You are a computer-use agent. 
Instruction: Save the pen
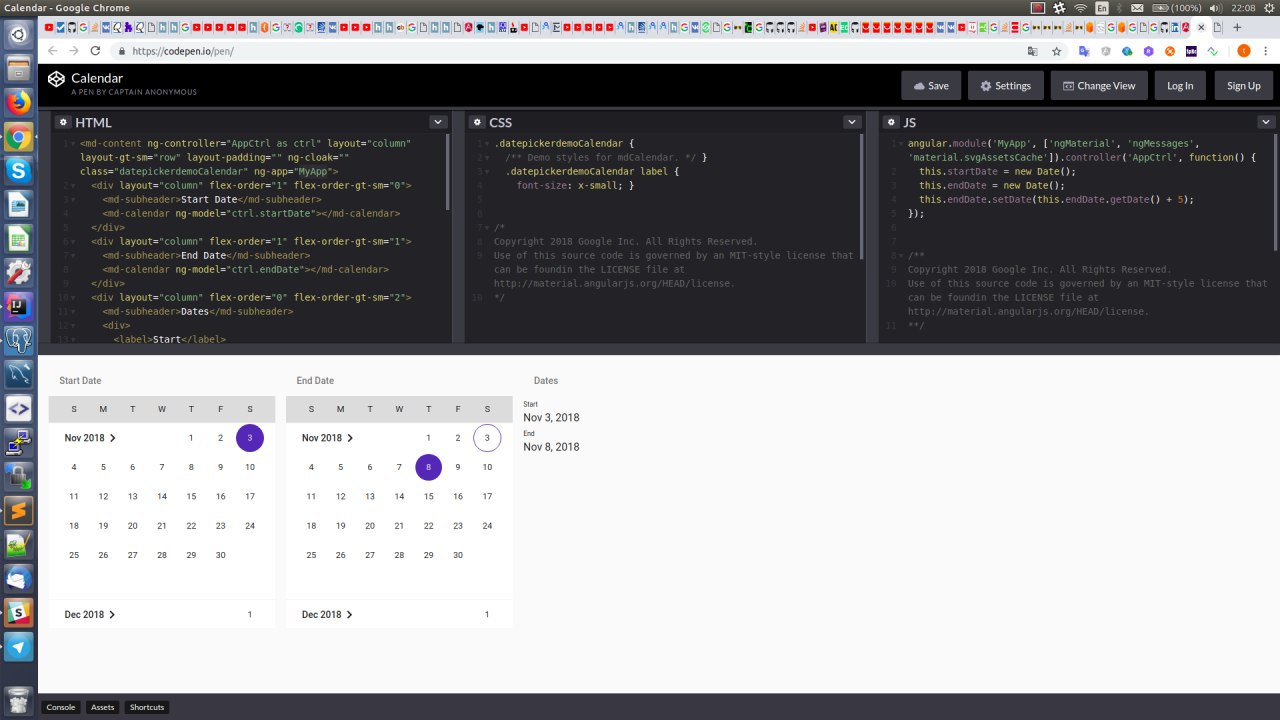click(x=931, y=86)
